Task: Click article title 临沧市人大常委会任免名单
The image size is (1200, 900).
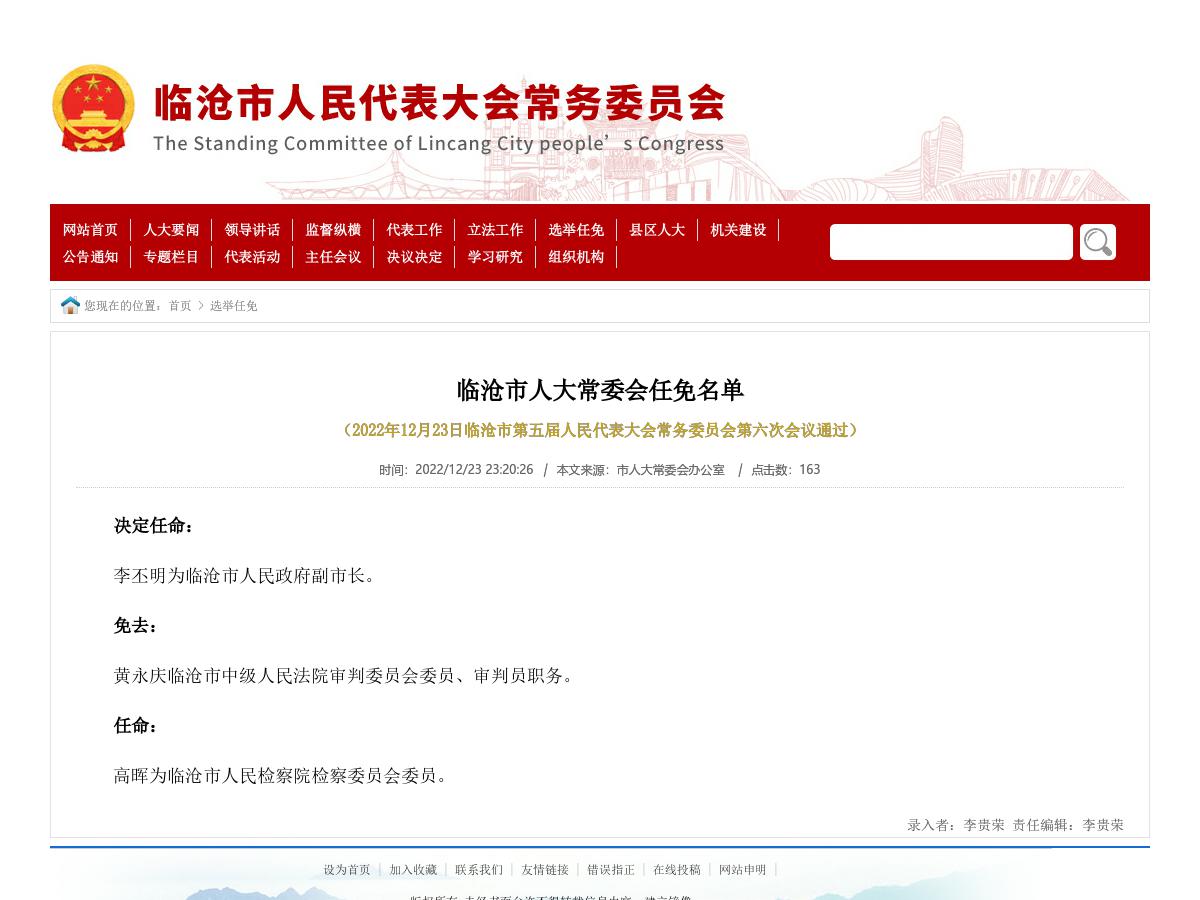Action: (x=600, y=390)
